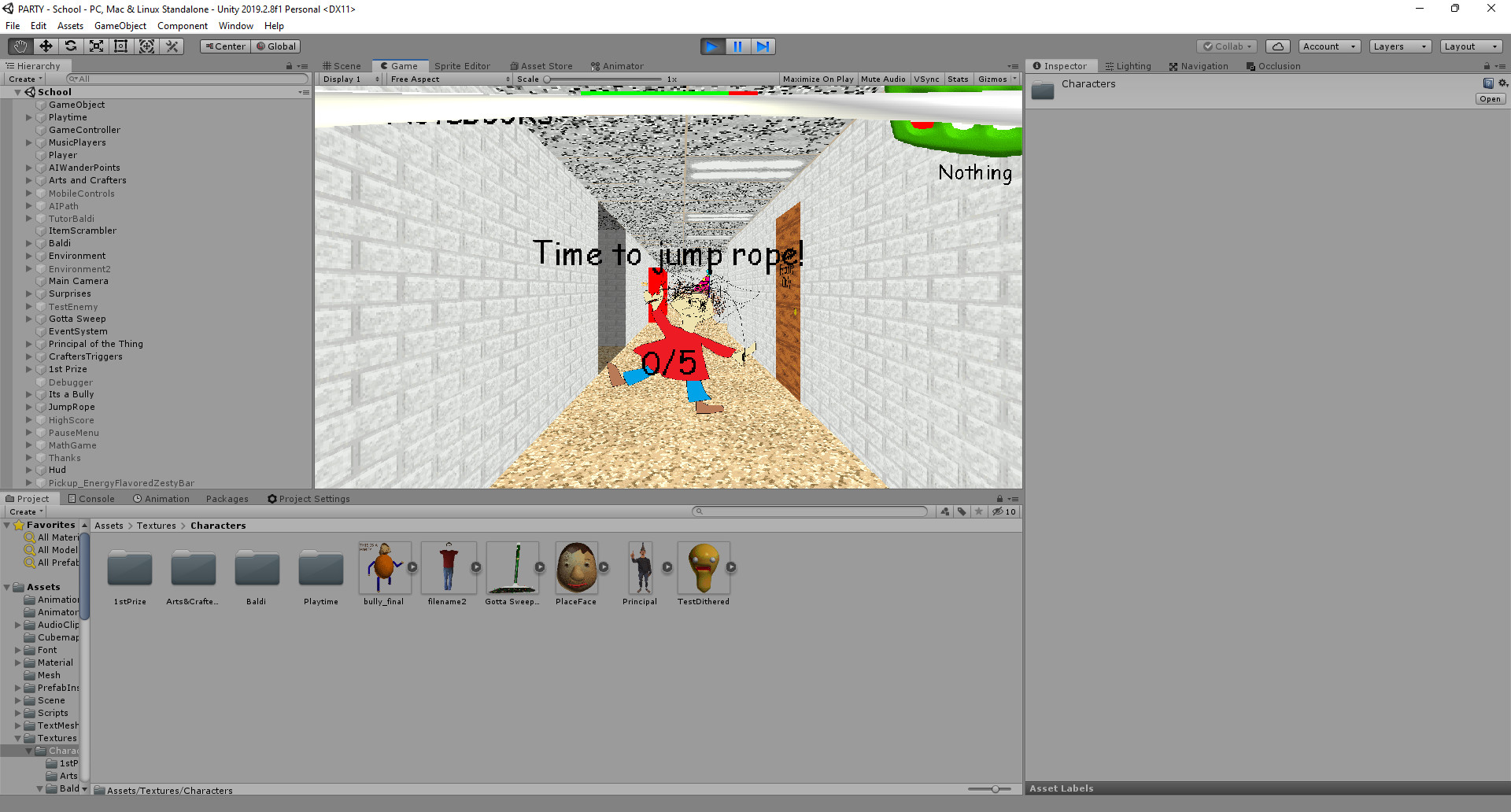Toggle Mute Audio in the Game view
This screenshot has width=1511, height=812.
883,79
